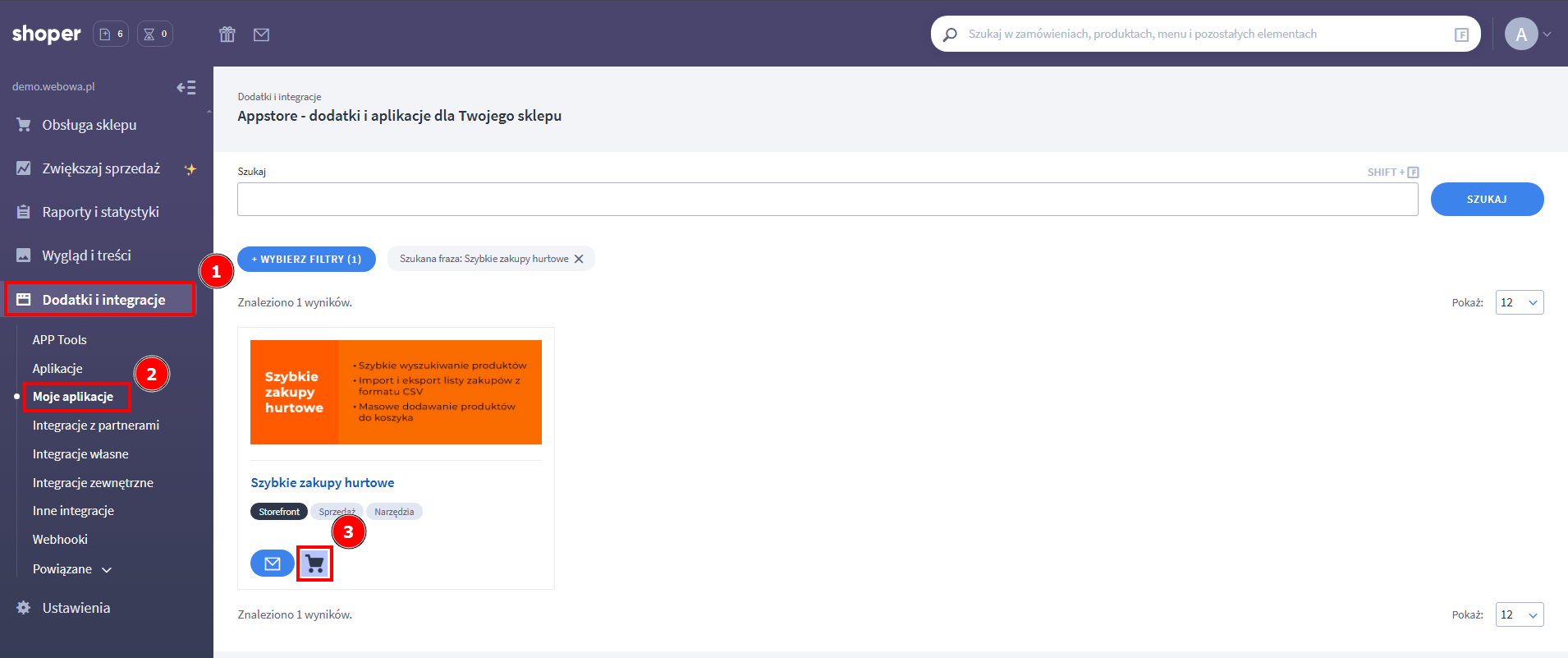Image resolution: width=1568 pixels, height=658 pixels.
Task: Open Wygląd i treści menu
Action: (x=86, y=255)
